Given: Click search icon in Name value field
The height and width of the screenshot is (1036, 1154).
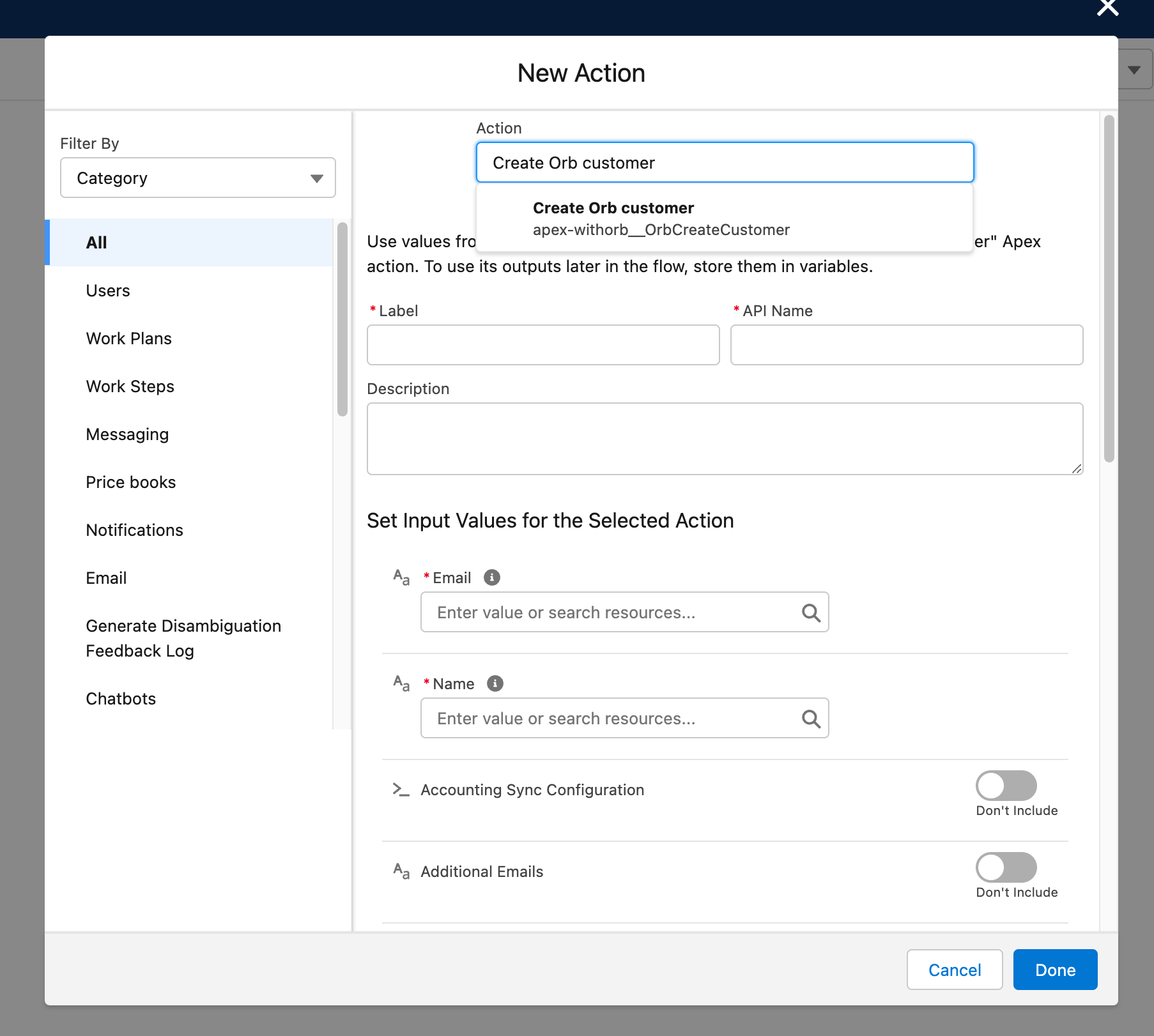Looking at the screenshot, I should (811, 719).
